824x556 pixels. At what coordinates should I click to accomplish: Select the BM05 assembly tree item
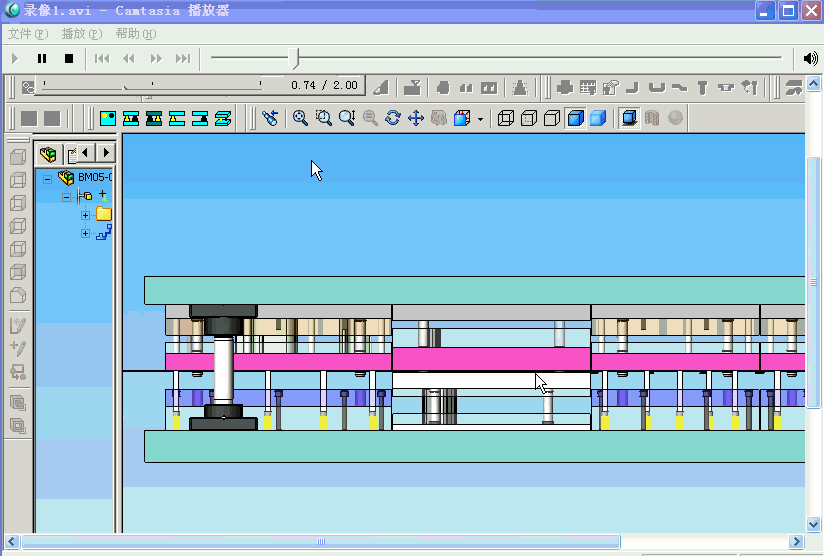[85, 178]
